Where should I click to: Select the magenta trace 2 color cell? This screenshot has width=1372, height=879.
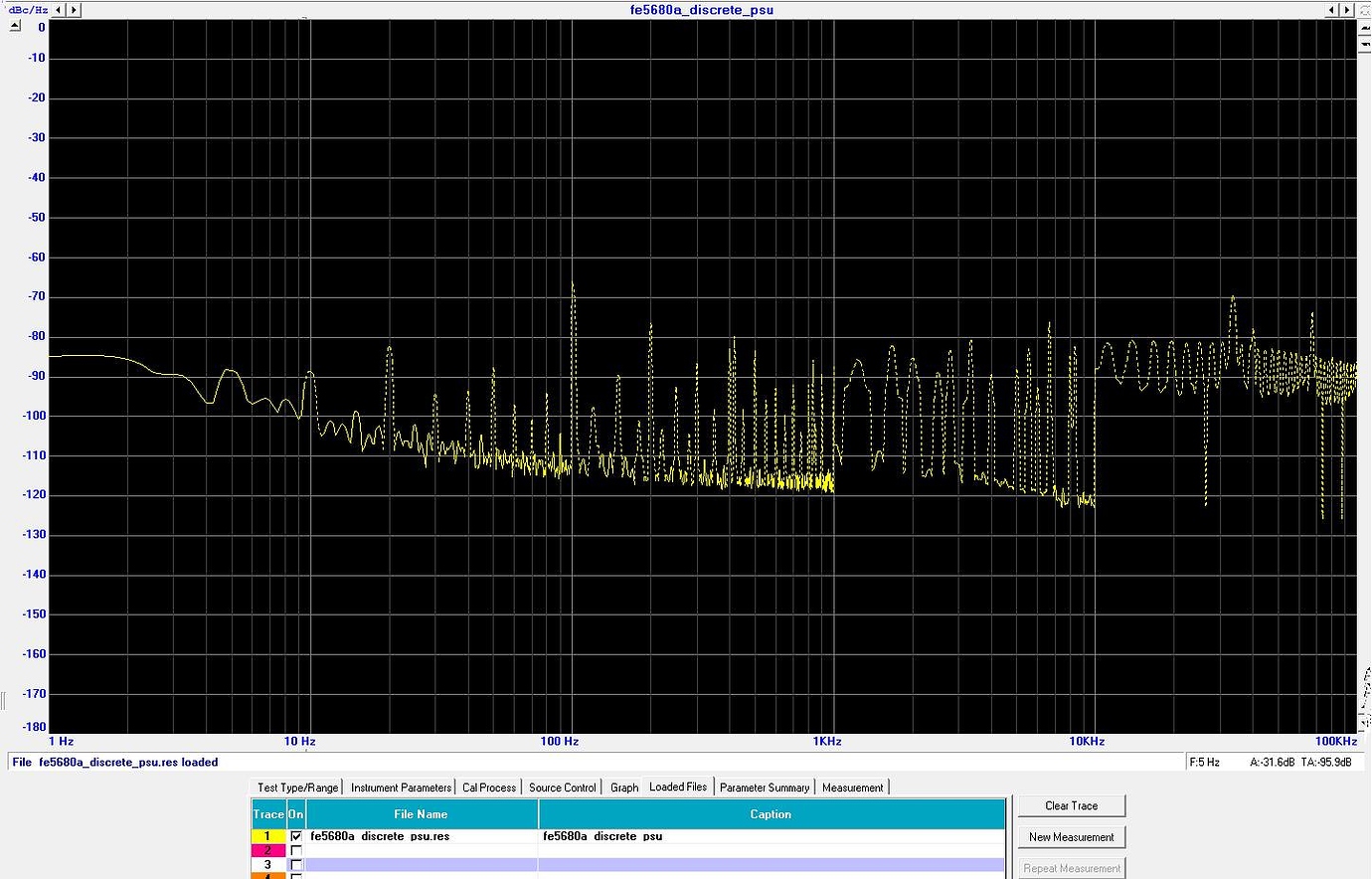pyautogui.click(x=267, y=851)
